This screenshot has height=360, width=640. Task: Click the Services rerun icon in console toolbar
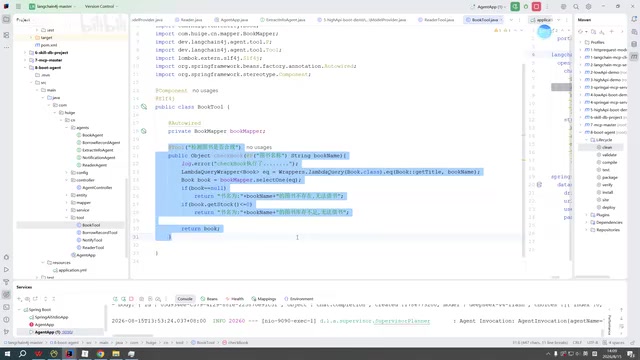[115, 299]
